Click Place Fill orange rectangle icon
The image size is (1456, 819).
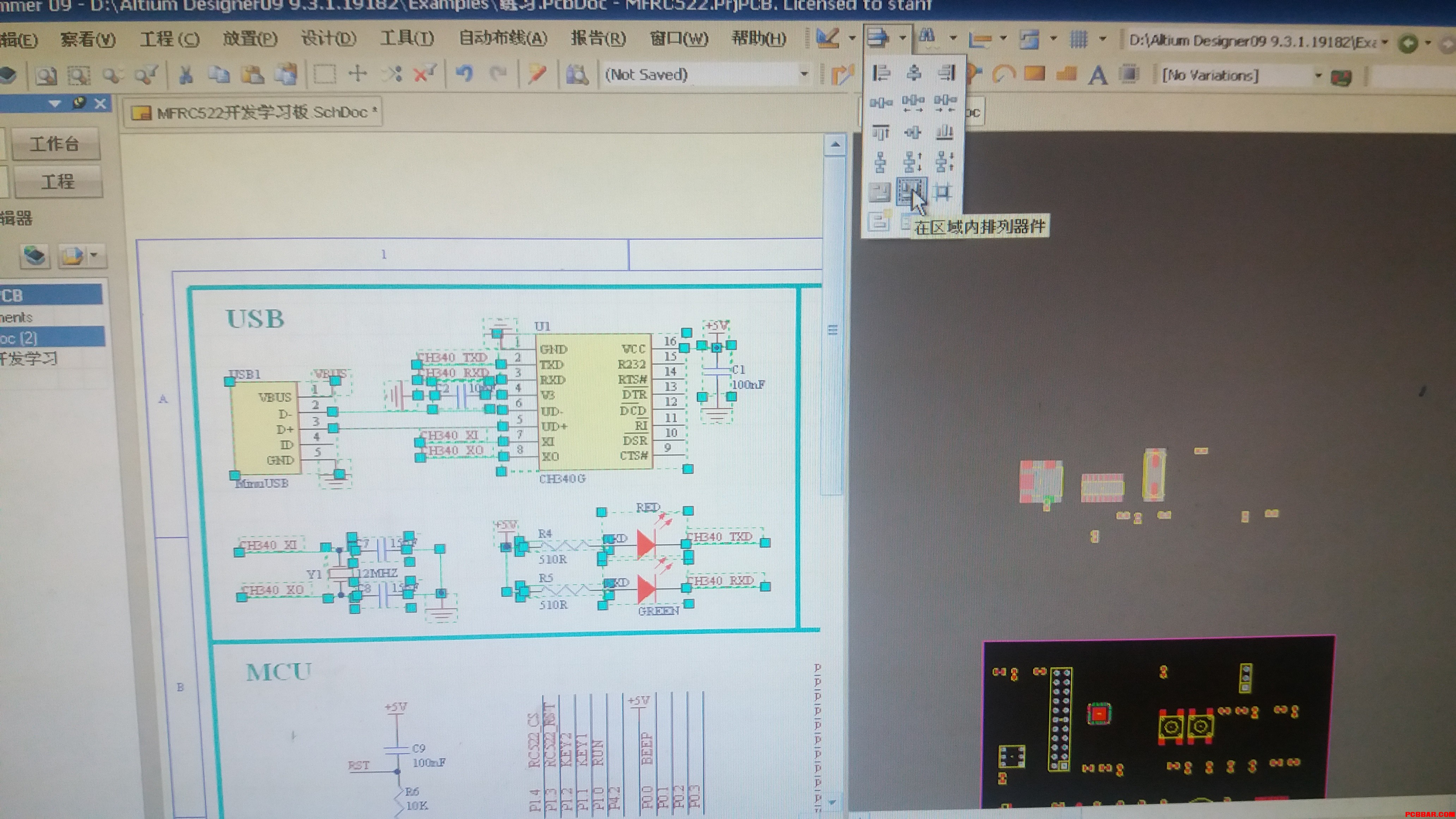1035,73
